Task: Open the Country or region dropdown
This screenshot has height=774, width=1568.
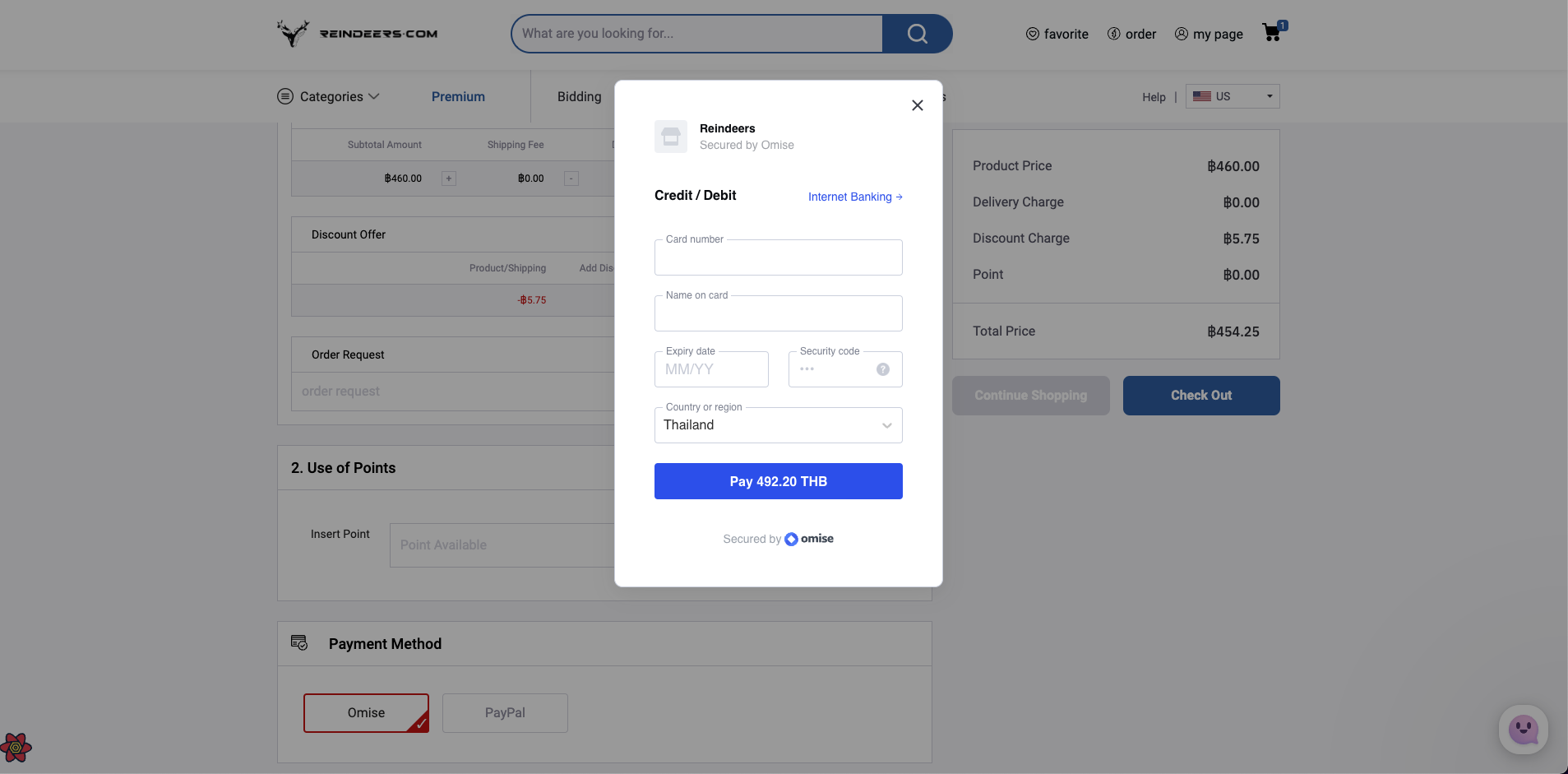Action: (x=779, y=425)
